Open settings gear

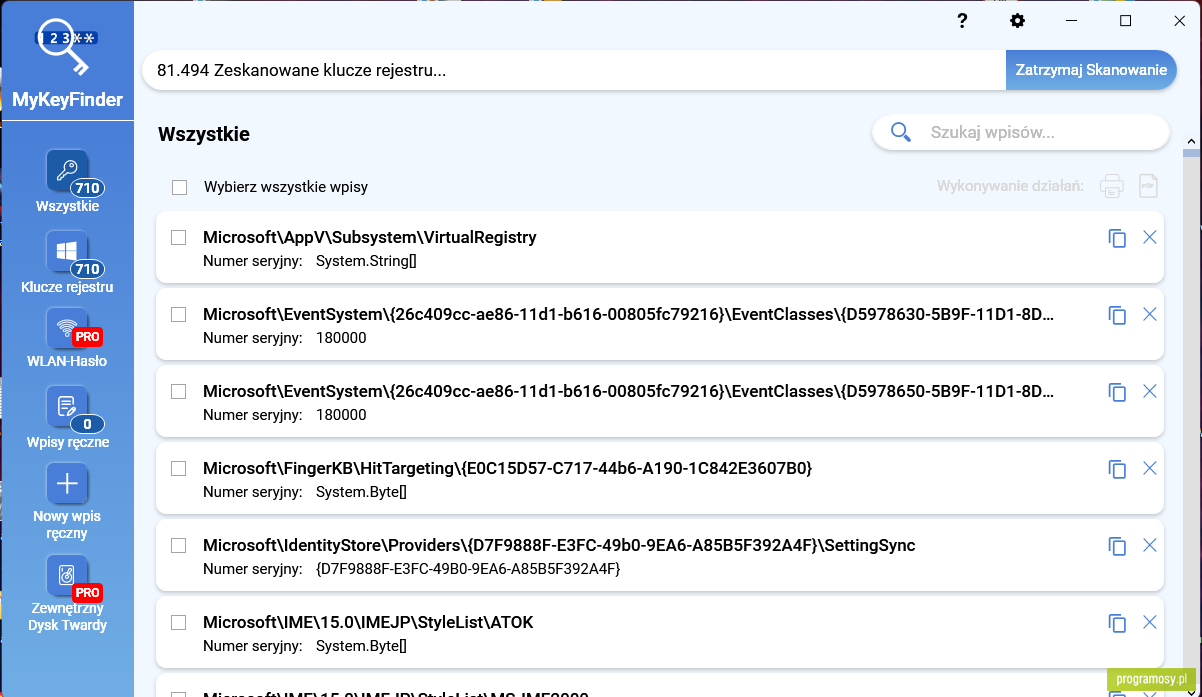click(1018, 21)
